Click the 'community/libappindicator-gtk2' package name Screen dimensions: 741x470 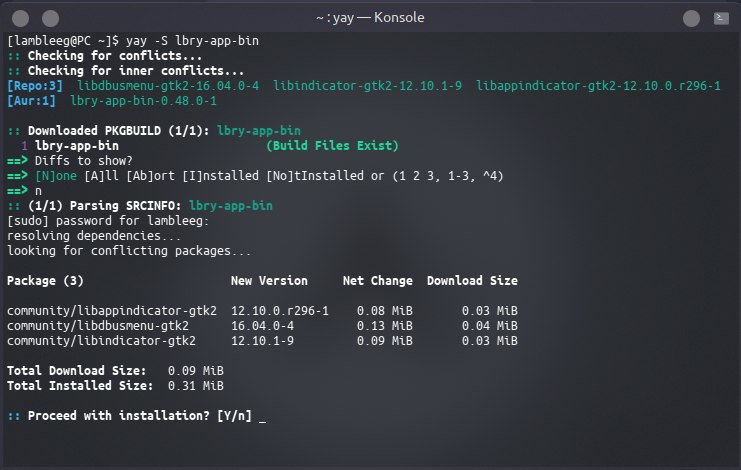tap(112, 311)
